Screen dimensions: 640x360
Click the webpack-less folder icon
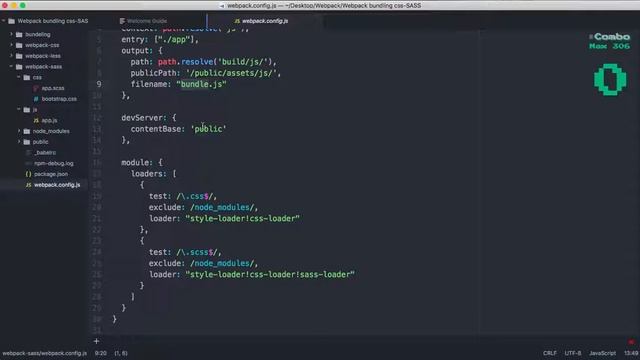(19, 56)
